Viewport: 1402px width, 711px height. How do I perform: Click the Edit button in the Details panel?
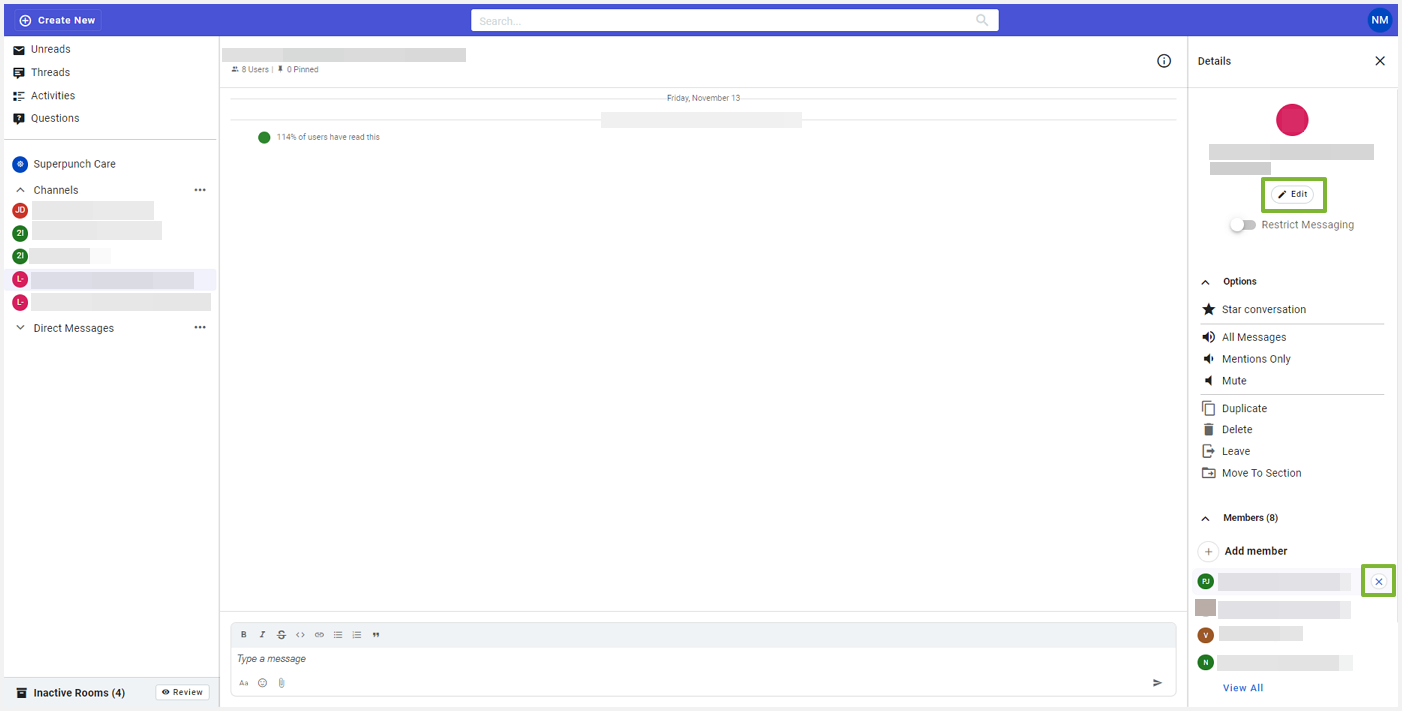click(x=1293, y=194)
